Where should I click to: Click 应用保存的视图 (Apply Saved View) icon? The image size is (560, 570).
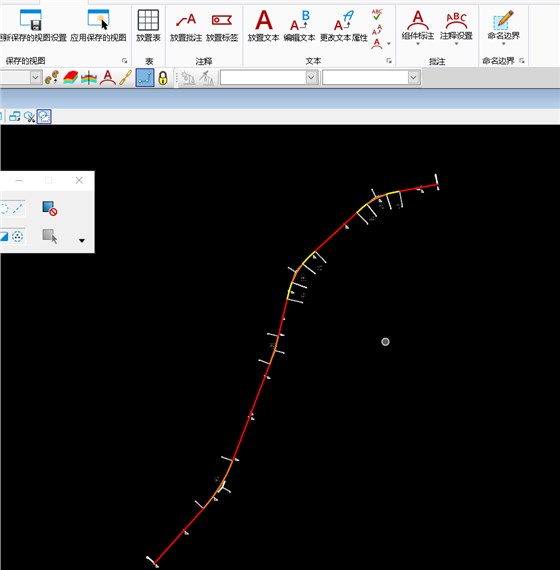tap(98, 20)
